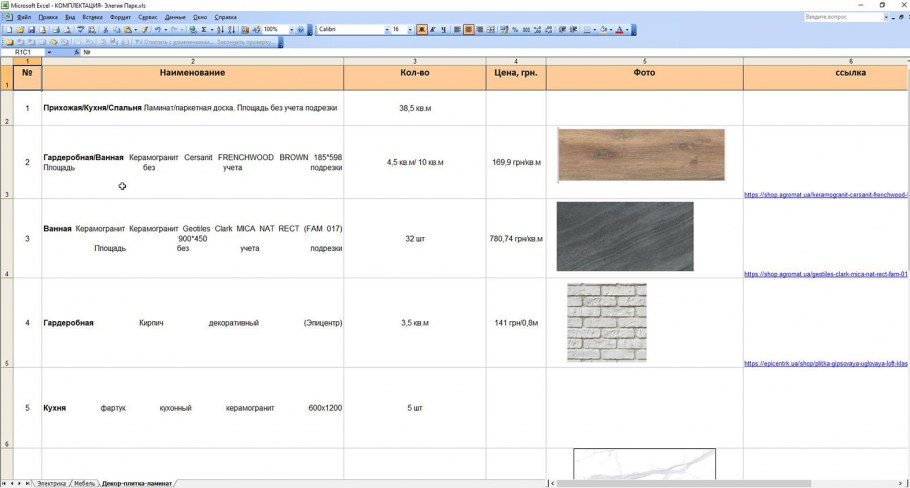910x488 pixels.
Task: Undo the last action
Action: pyautogui.click(x=157, y=29)
